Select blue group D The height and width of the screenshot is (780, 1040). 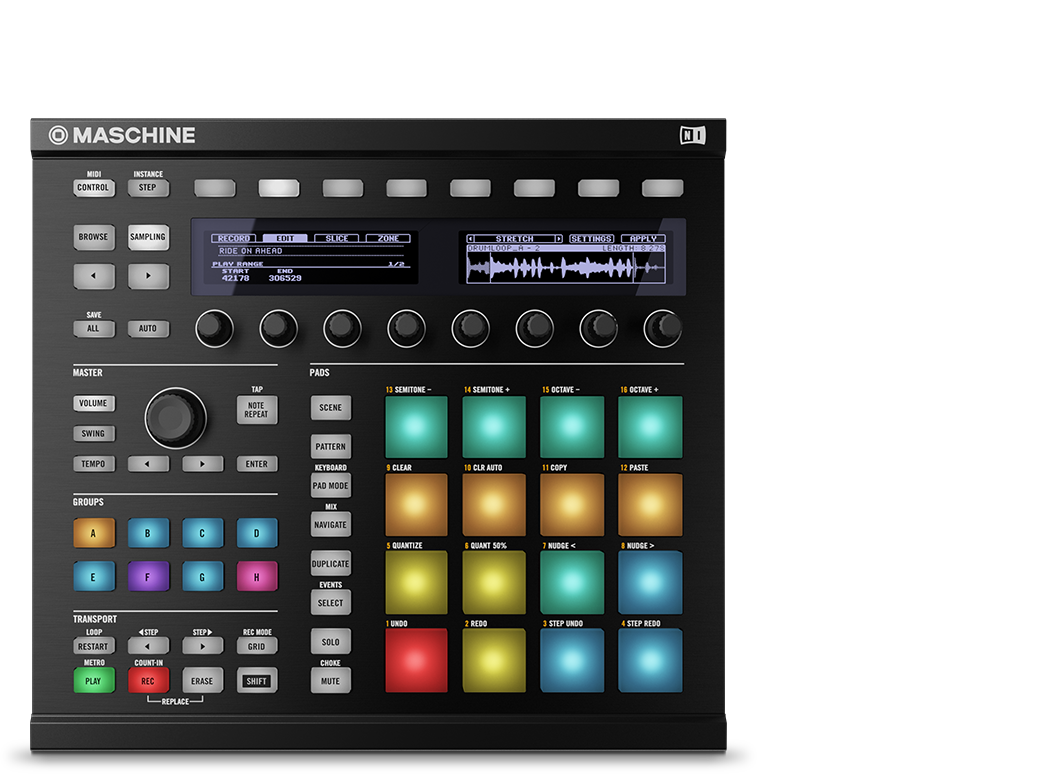257,533
